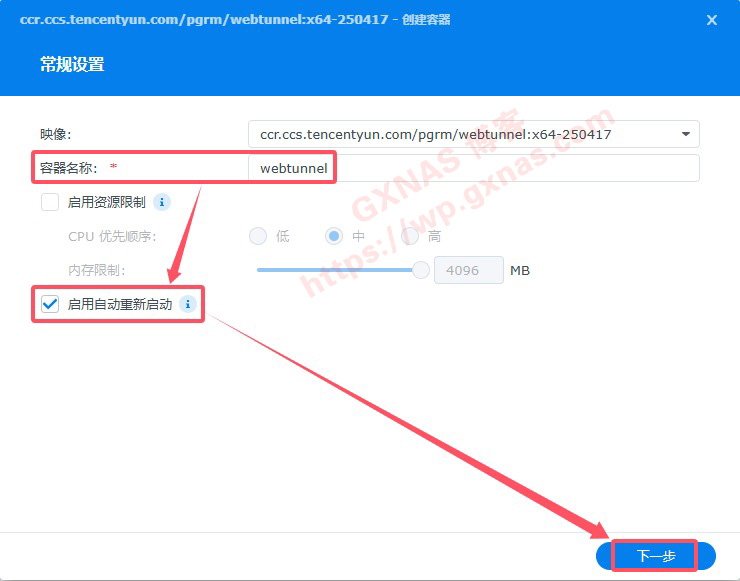Enable the 启用资源限制 checkbox
The height and width of the screenshot is (581, 740).
coord(50,202)
